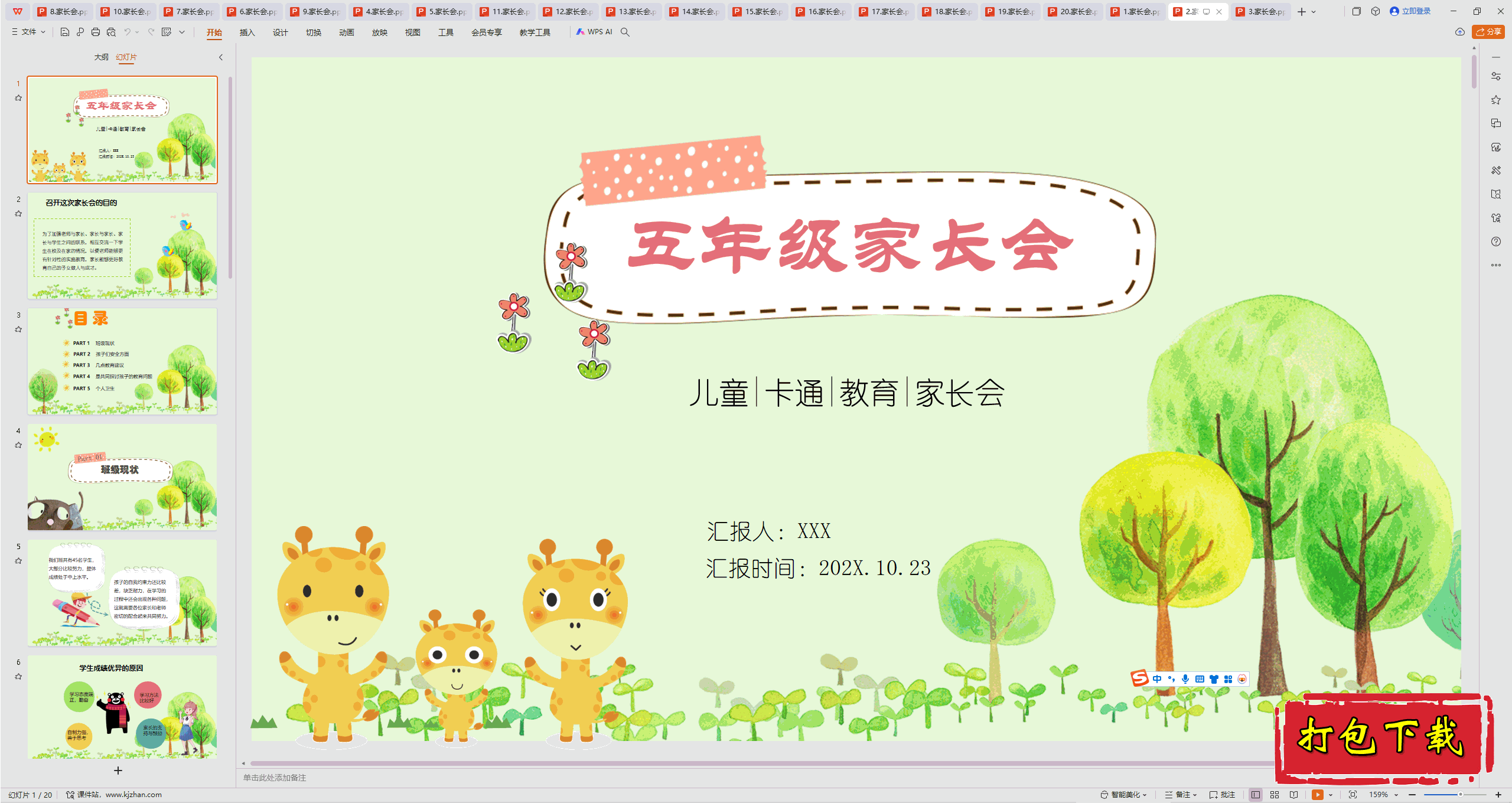The height and width of the screenshot is (803, 1512).
Task: Expand the quick access toolbar customize arrow
Action: (x=182, y=32)
